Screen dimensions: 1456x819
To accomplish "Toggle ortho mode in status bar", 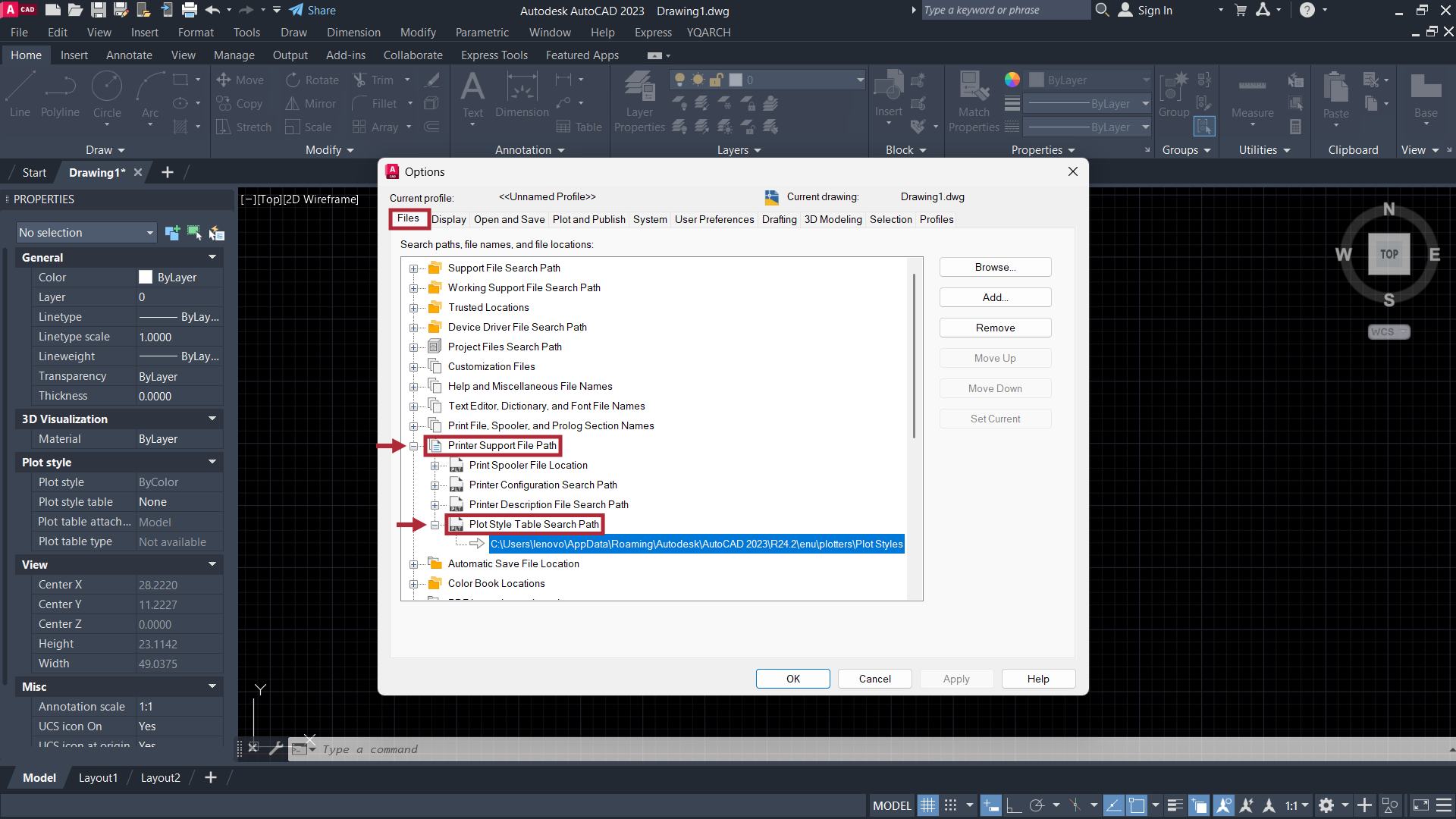I will (x=1014, y=805).
